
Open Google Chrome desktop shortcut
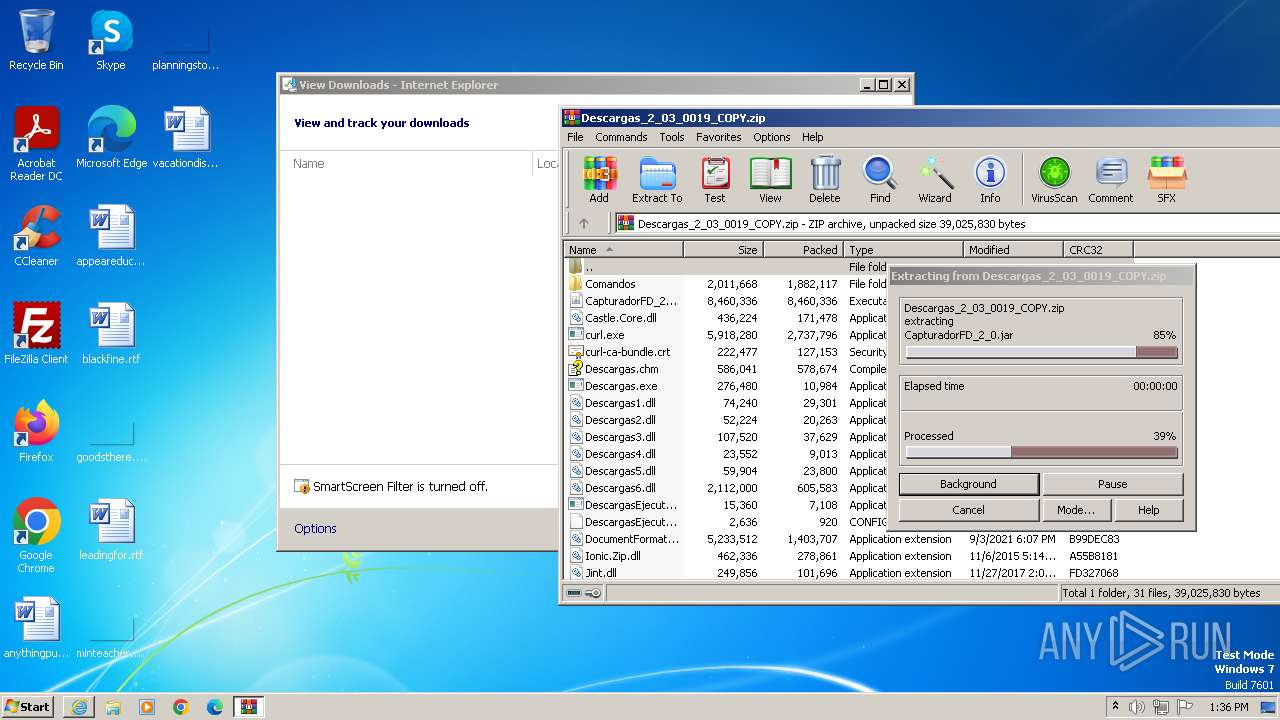click(36, 536)
